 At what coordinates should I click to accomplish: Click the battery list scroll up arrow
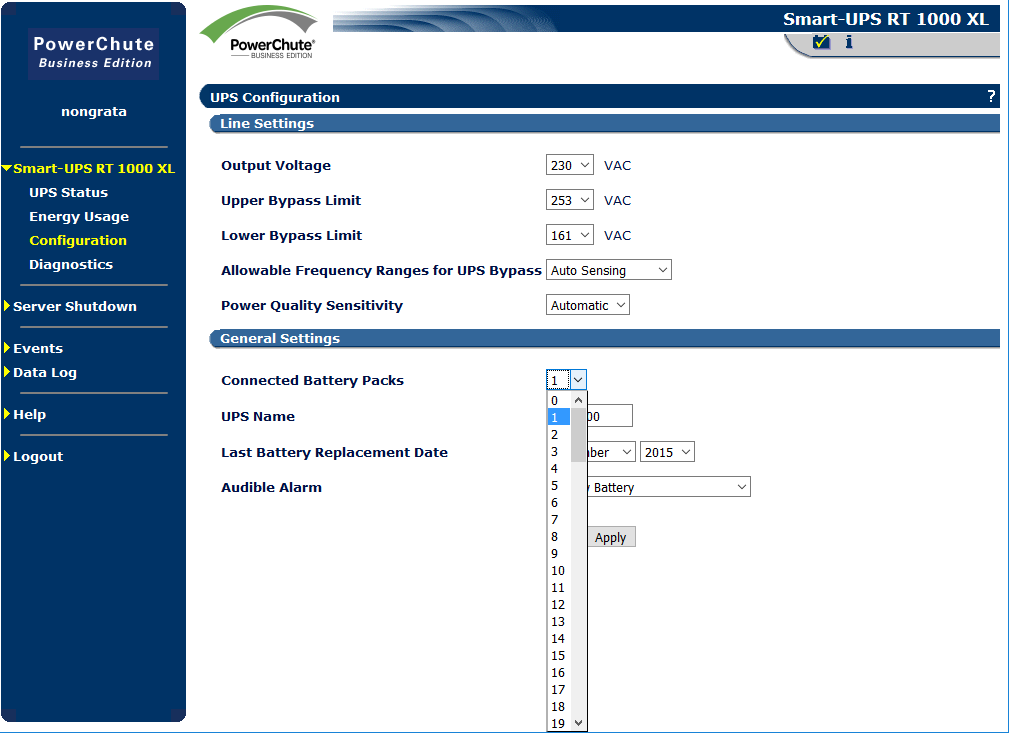578,400
